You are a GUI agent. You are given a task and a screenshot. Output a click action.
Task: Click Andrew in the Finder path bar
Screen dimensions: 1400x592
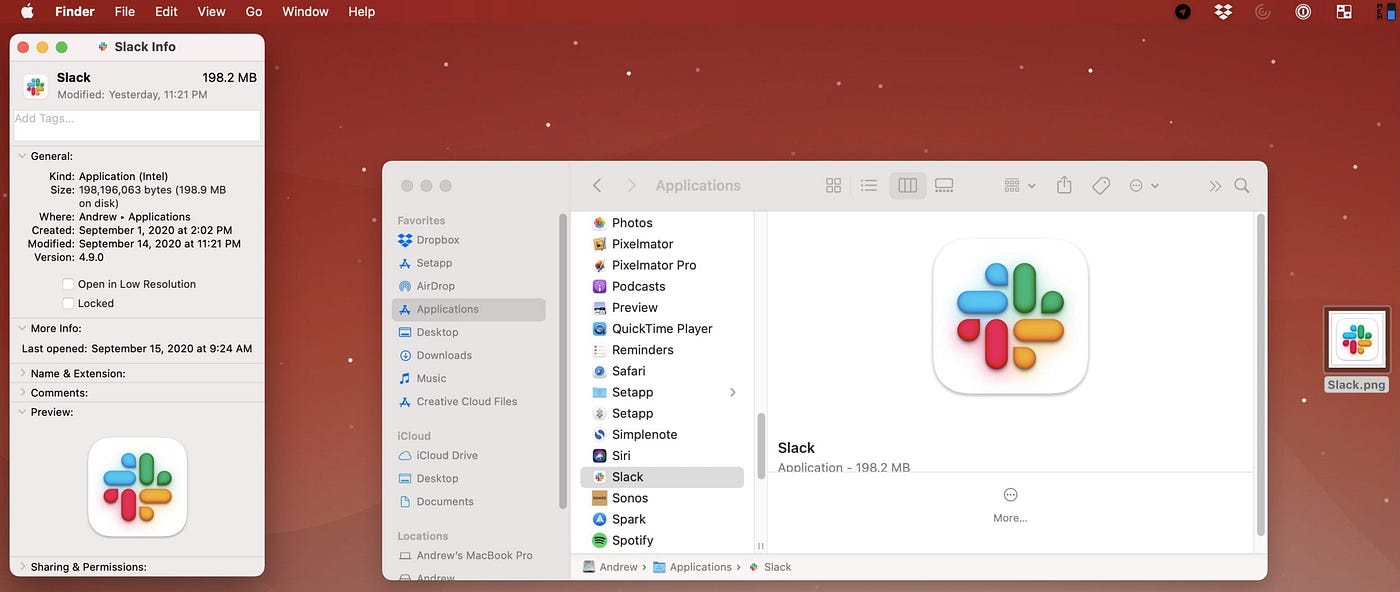(610, 567)
